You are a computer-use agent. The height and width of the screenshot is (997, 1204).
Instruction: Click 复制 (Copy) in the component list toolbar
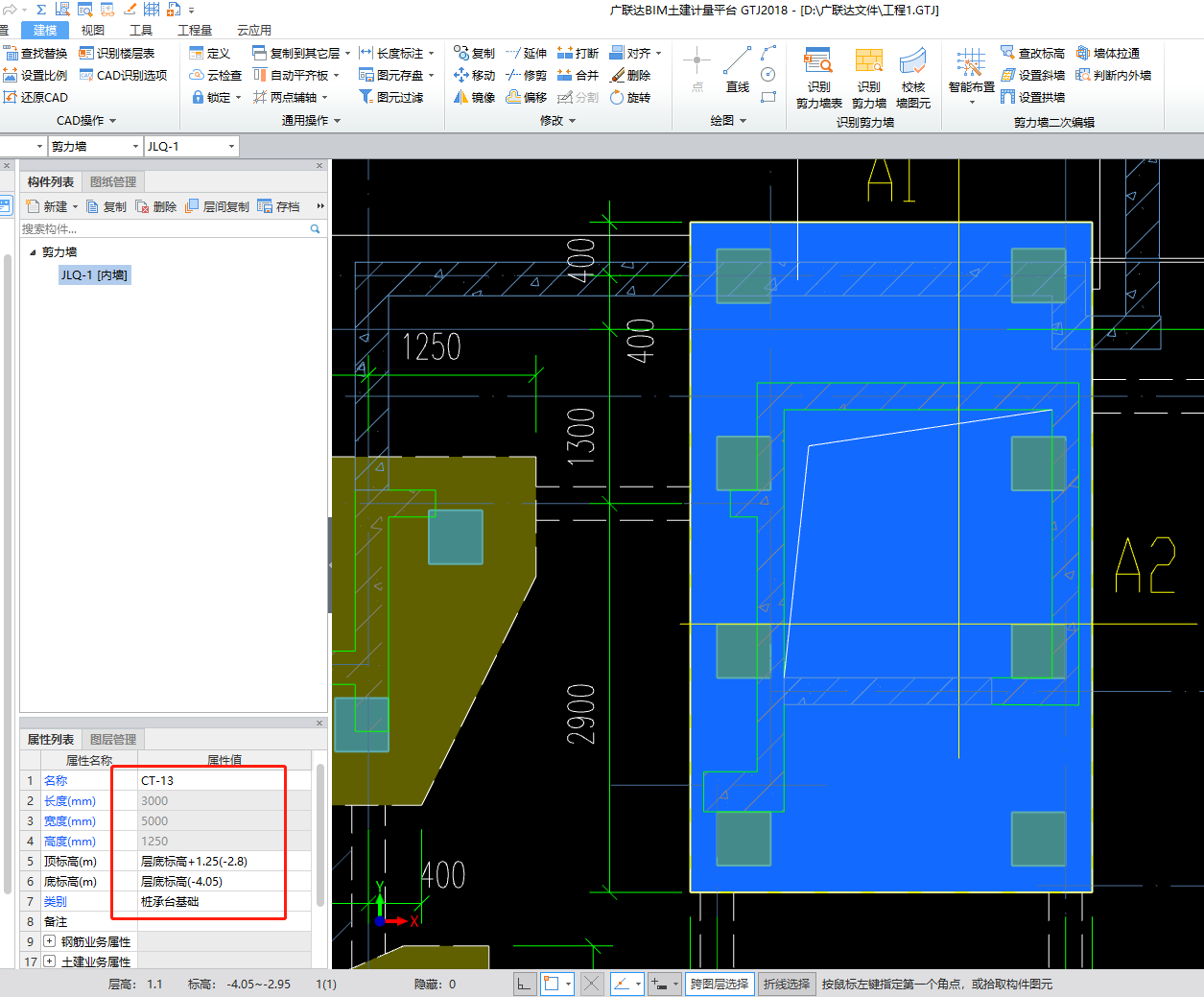tap(106, 206)
